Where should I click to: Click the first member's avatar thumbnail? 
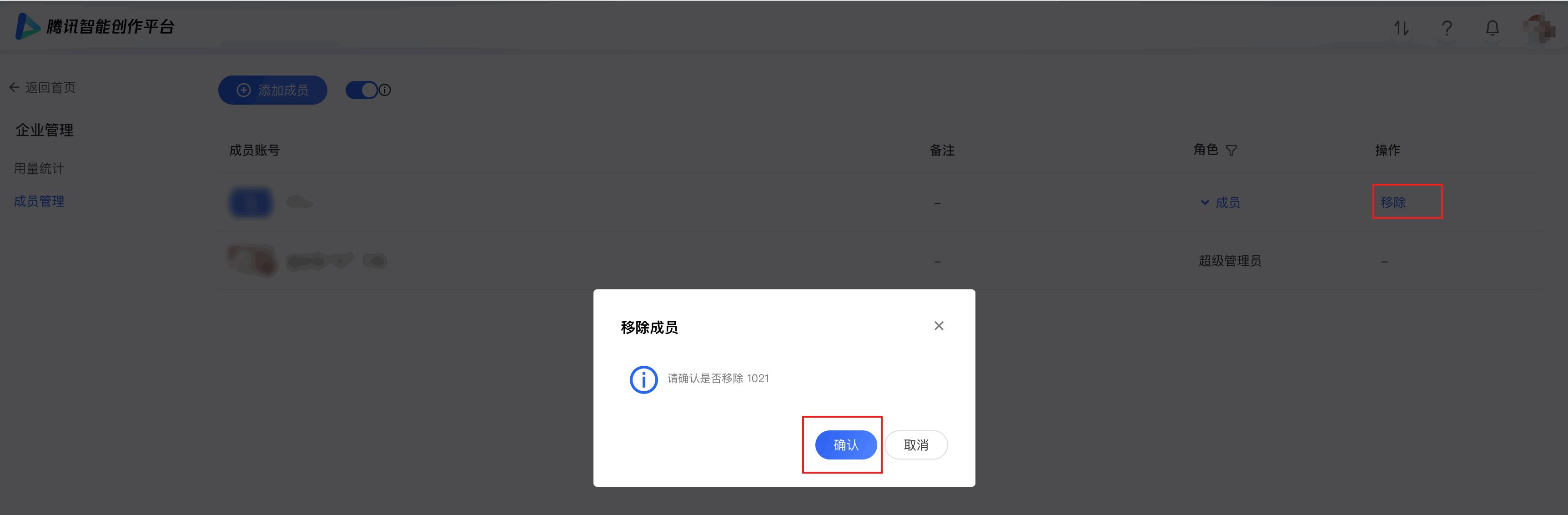[251, 202]
